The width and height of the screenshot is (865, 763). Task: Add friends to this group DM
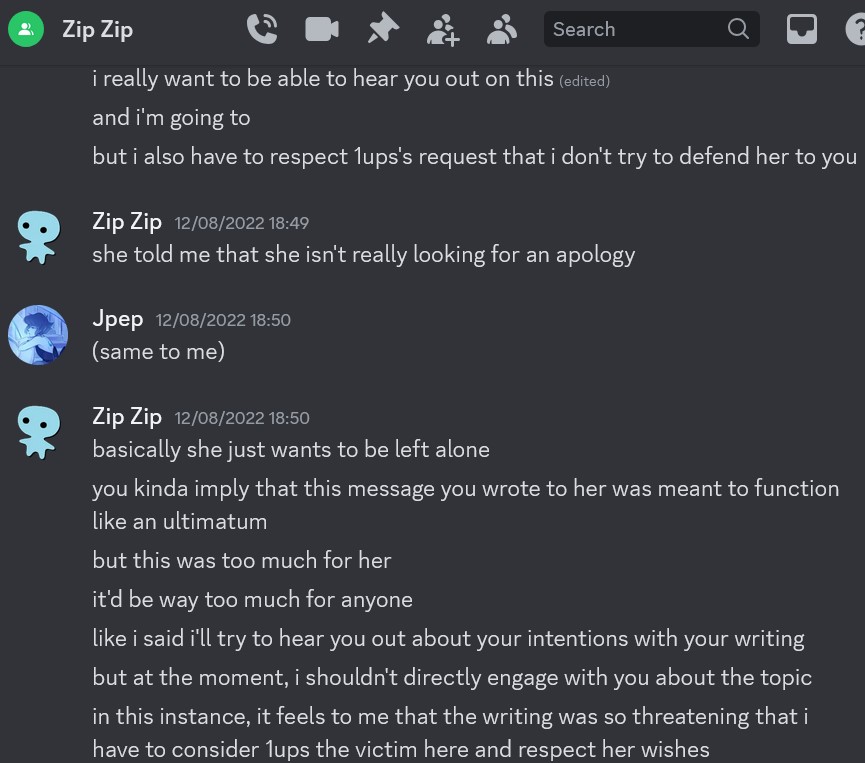(x=443, y=30)
